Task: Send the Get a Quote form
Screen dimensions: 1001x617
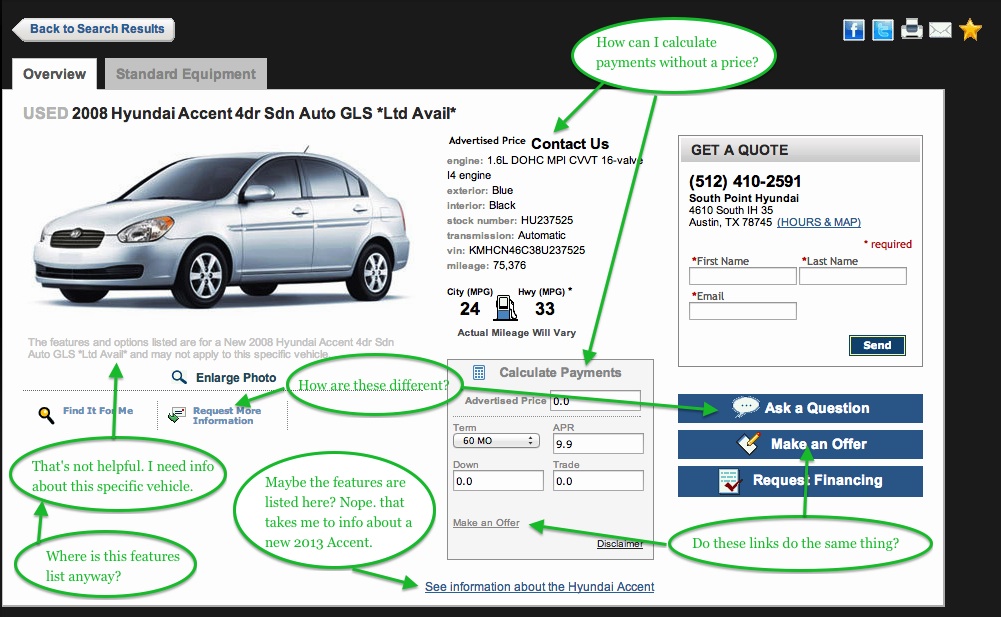Action: [877, 346]
